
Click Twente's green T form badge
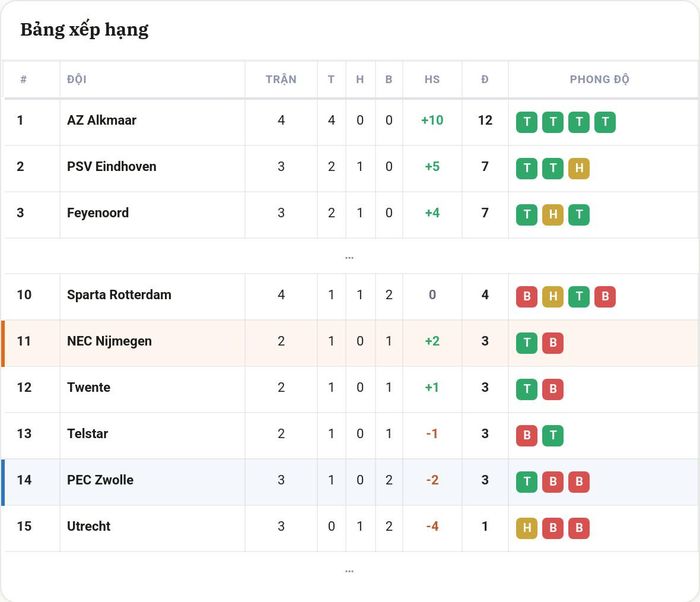point(527,389)
